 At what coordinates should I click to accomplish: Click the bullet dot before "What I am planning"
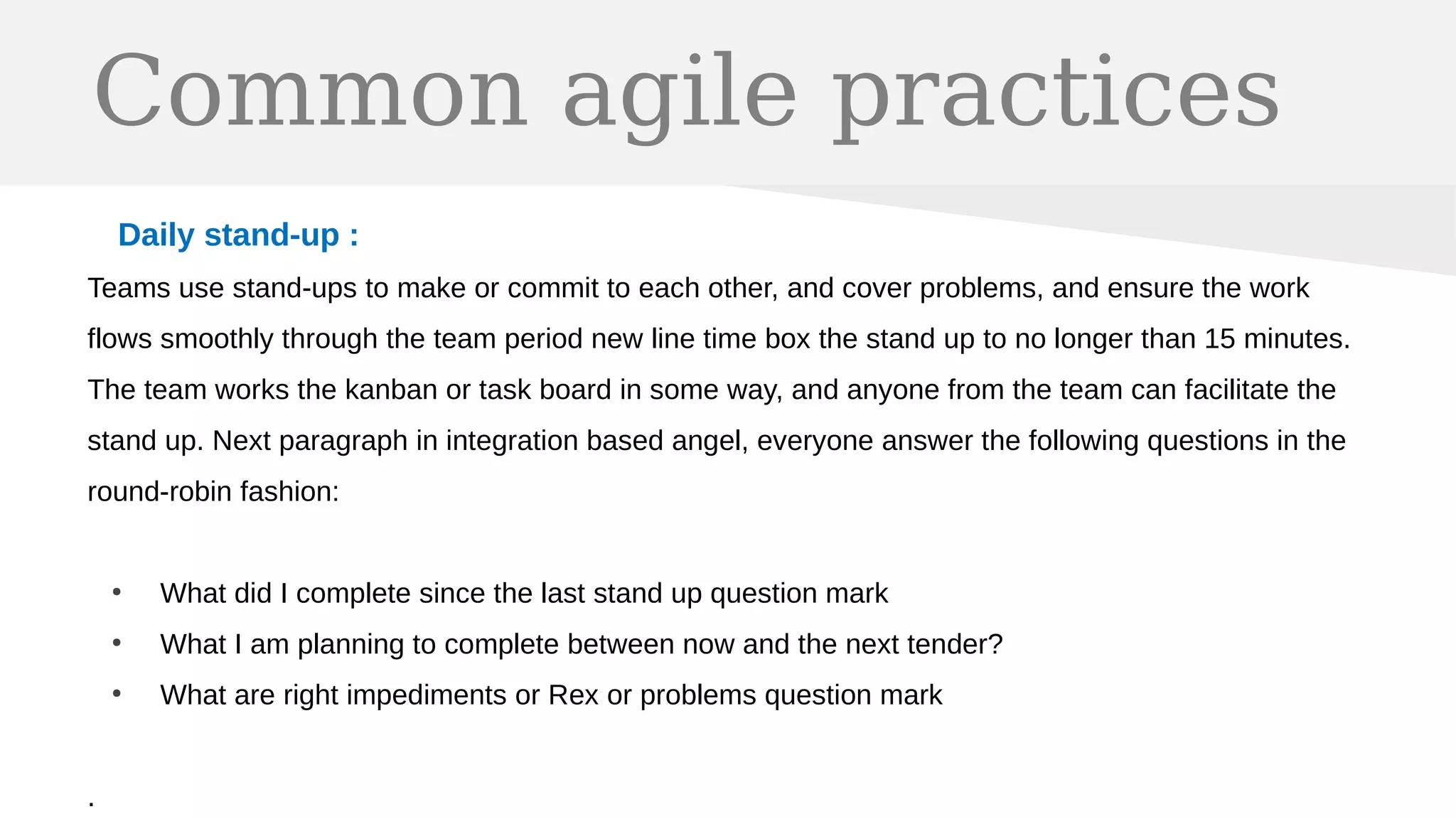[x=117, y=643]
